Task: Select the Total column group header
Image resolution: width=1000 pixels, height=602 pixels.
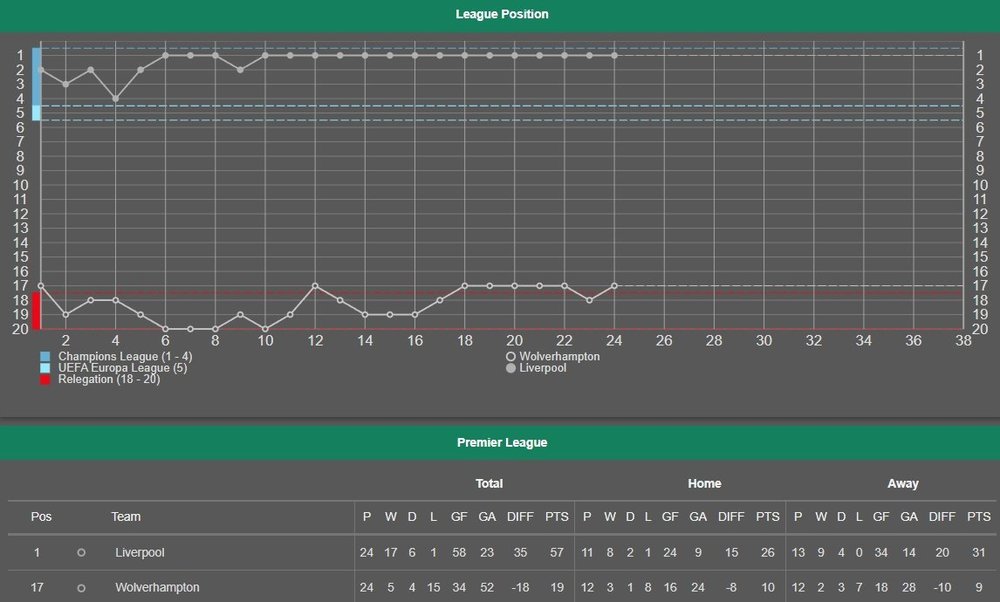Action: [x=489, y=483]
